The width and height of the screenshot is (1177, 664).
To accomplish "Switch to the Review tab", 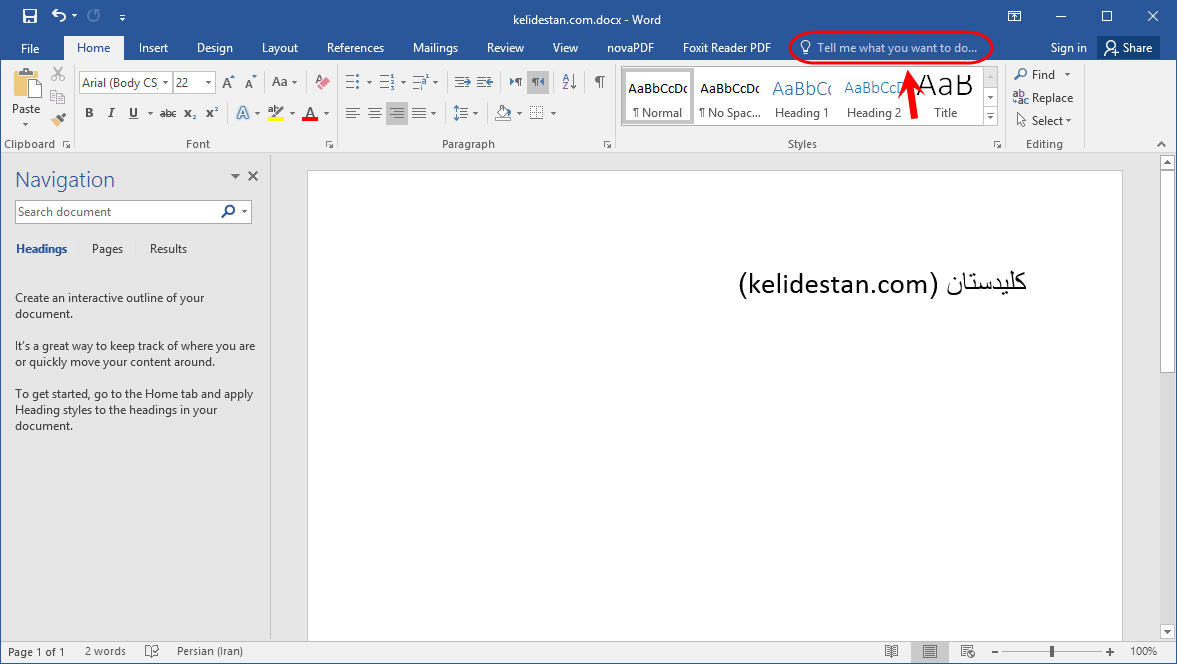I will (505, 47).
